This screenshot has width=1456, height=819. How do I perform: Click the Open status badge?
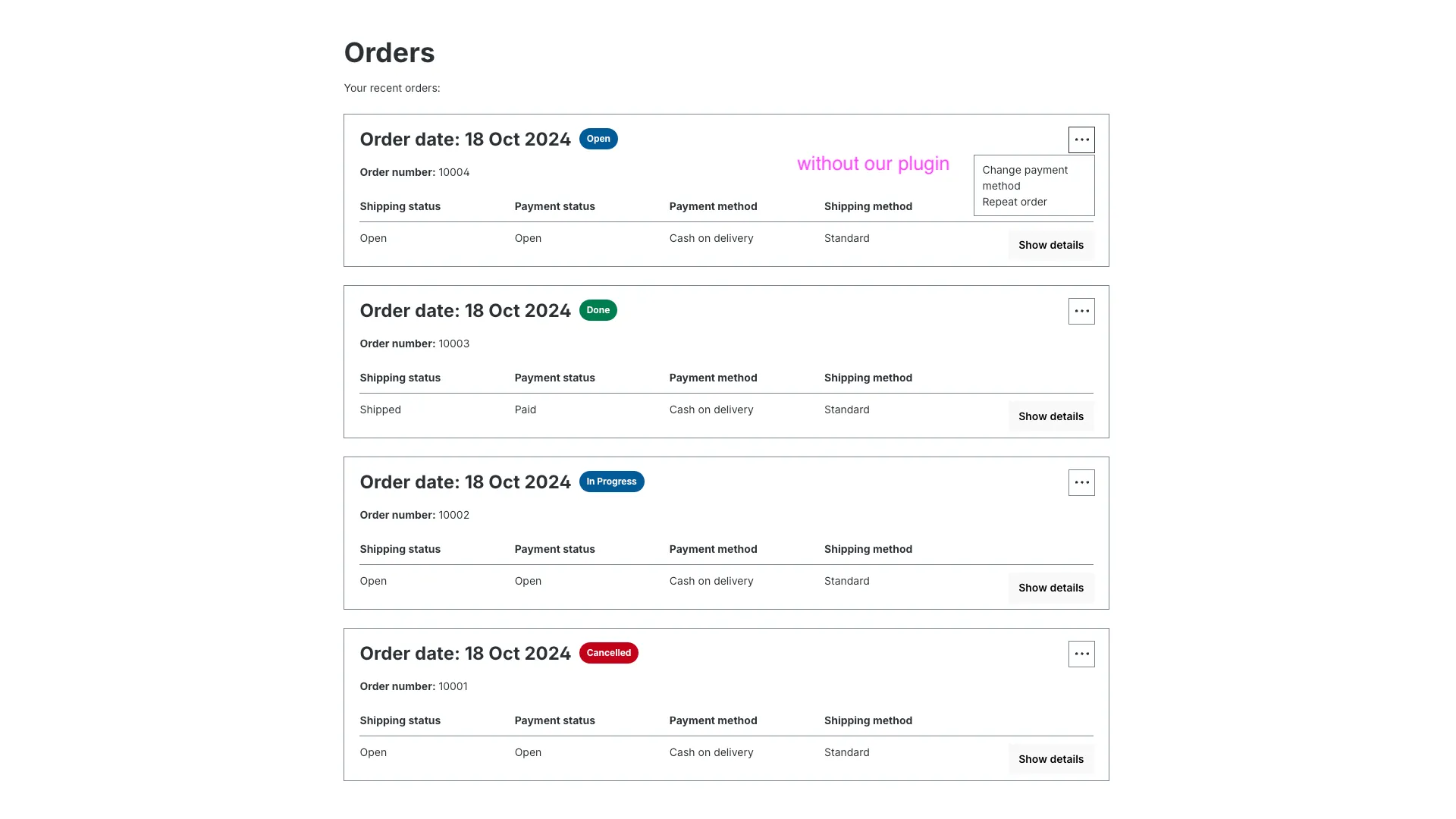[x=598, y=139]
